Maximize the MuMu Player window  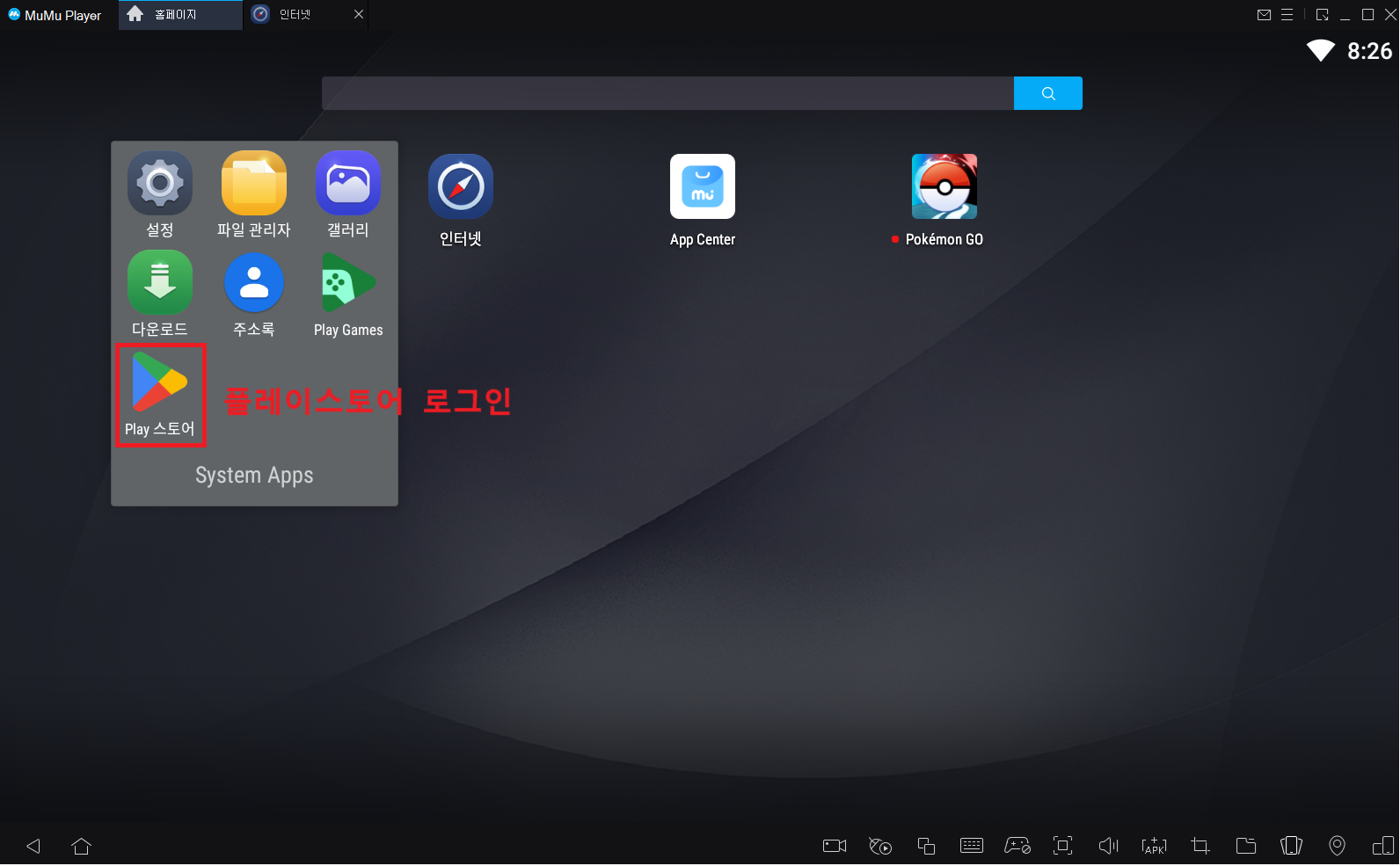[x=1368, y=15]
